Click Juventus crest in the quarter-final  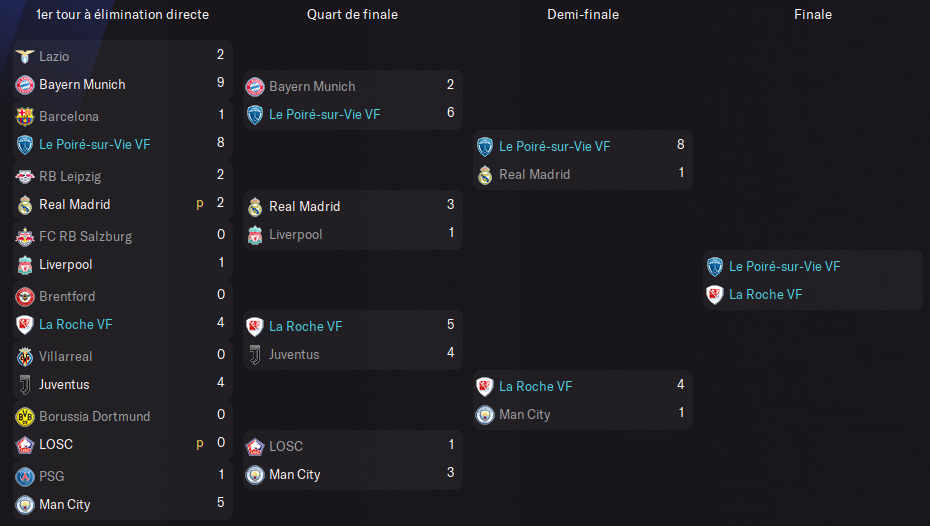(255, 355)
